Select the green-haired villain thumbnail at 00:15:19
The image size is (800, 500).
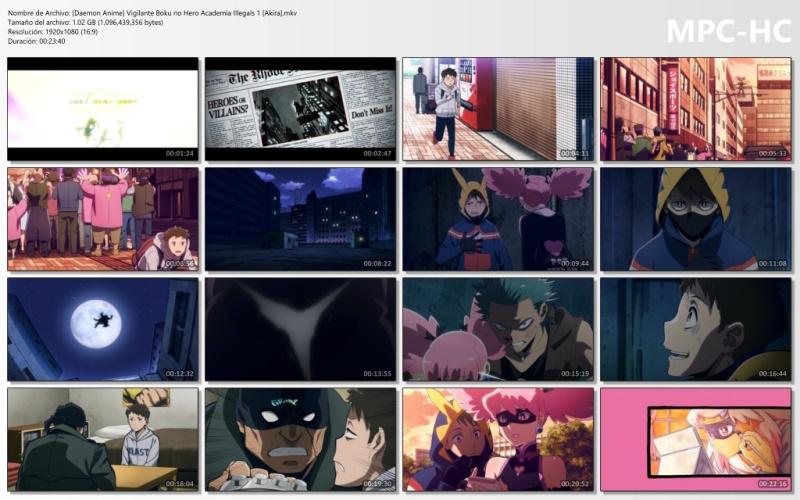498,329
